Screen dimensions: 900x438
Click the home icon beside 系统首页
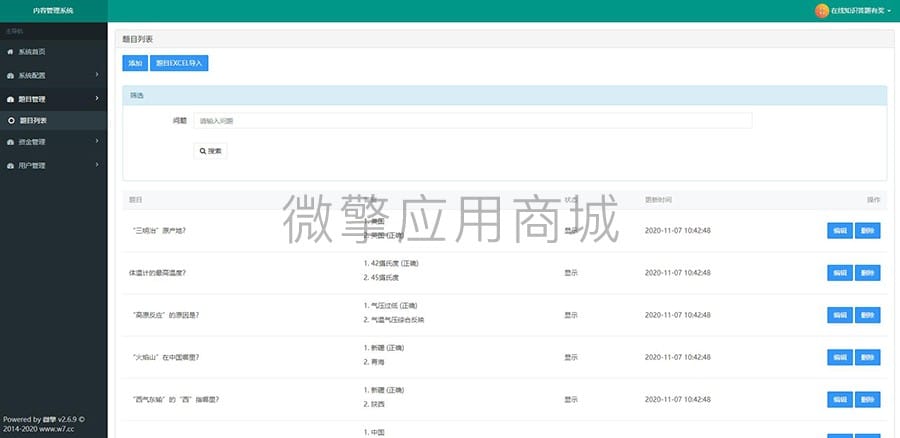[10, 52]
